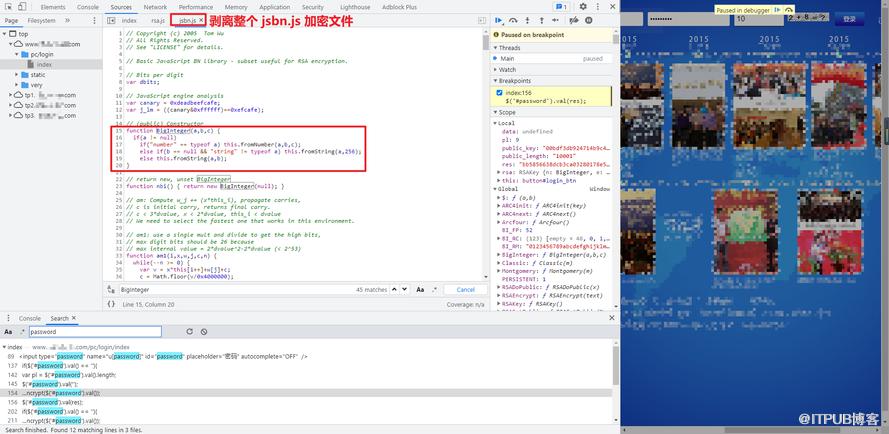Jump to previous BigInteger match
The height and width of the screenshot is (434, 889).
tap(394, 289)
